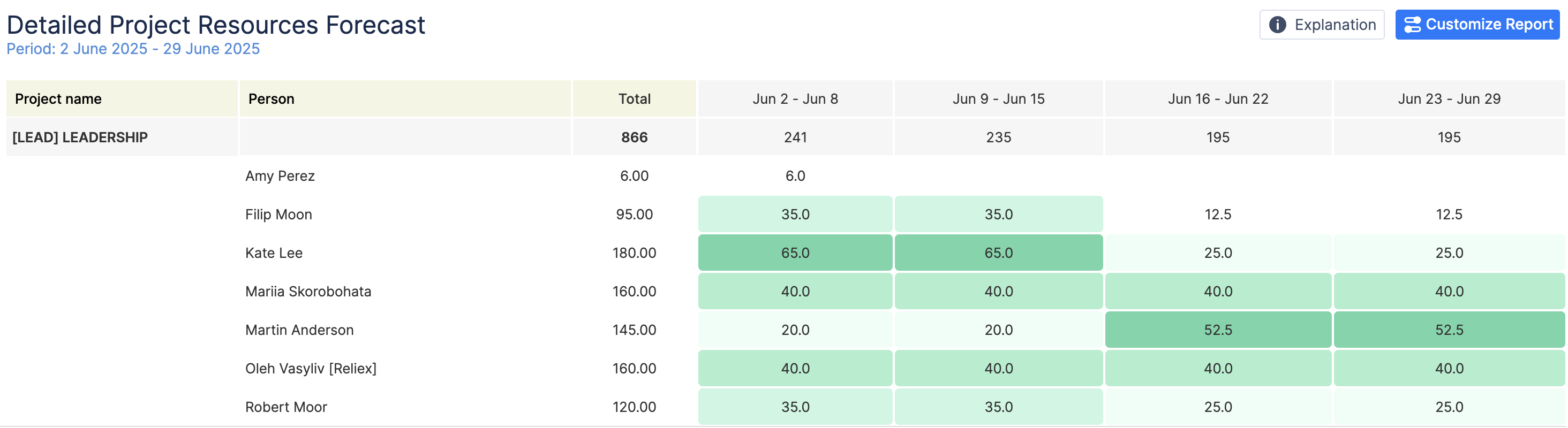Select the Project name column header
Image resolution: width=1568 pixels, height=428 pixels.
[58, 99]
